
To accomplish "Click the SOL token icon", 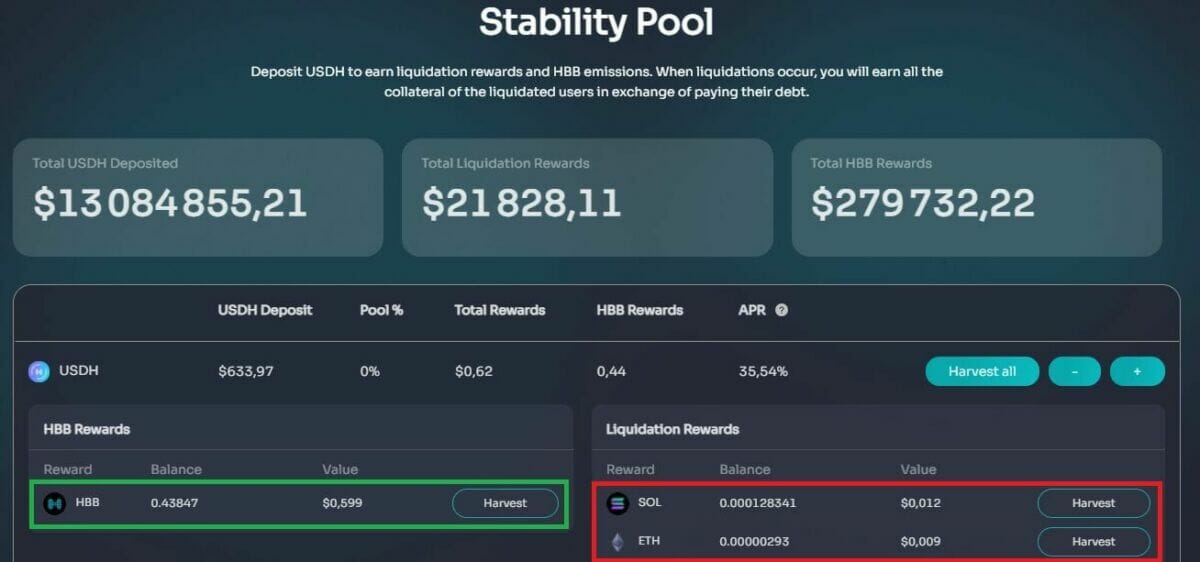I will tap(617, 503).
